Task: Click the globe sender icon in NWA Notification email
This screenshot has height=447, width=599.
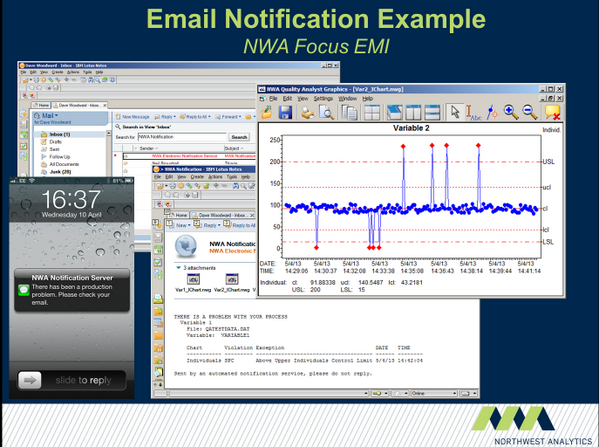Action: point(186,247)
